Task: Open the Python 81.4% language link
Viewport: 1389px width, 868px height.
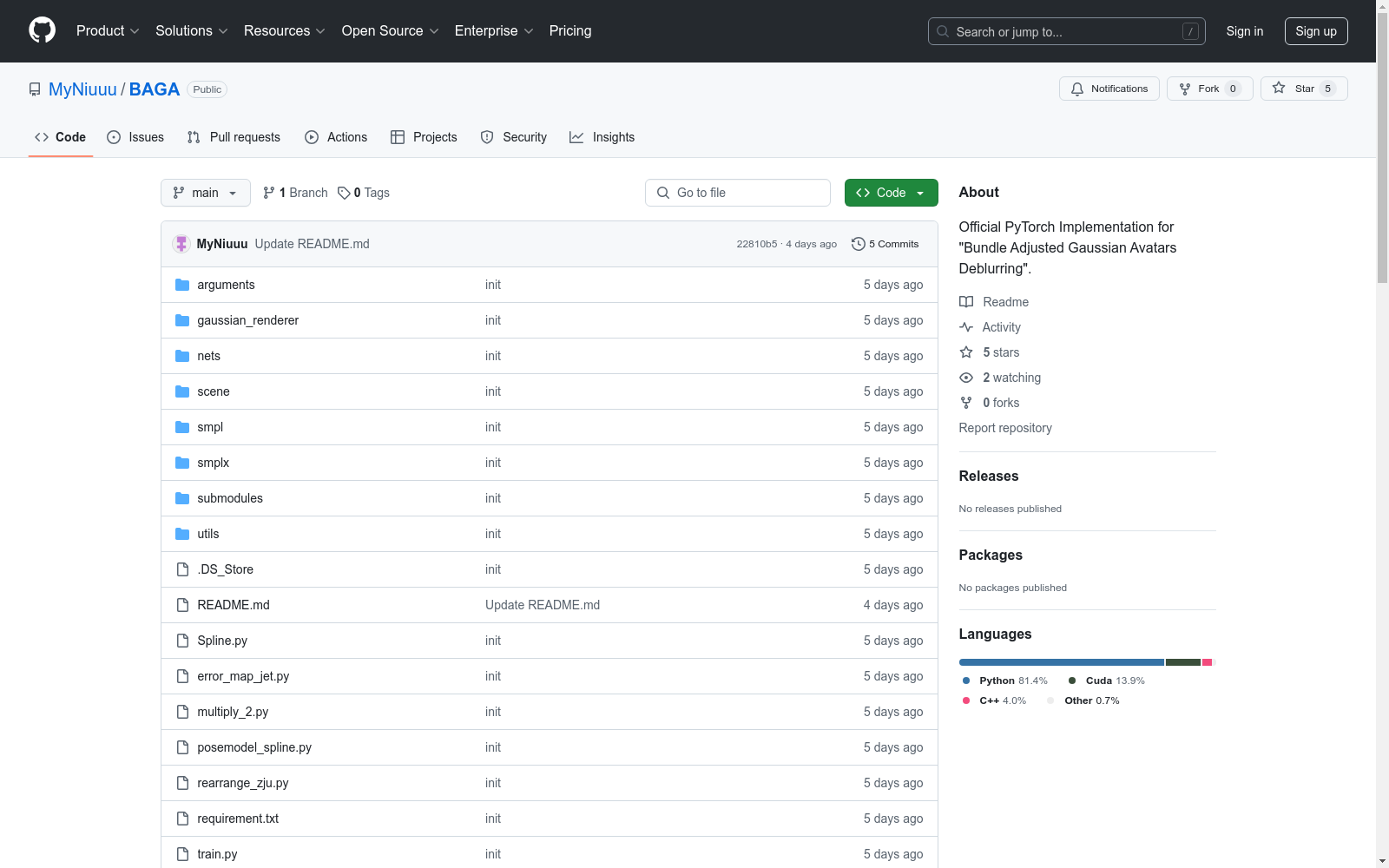Action: tap(1004, 681)
